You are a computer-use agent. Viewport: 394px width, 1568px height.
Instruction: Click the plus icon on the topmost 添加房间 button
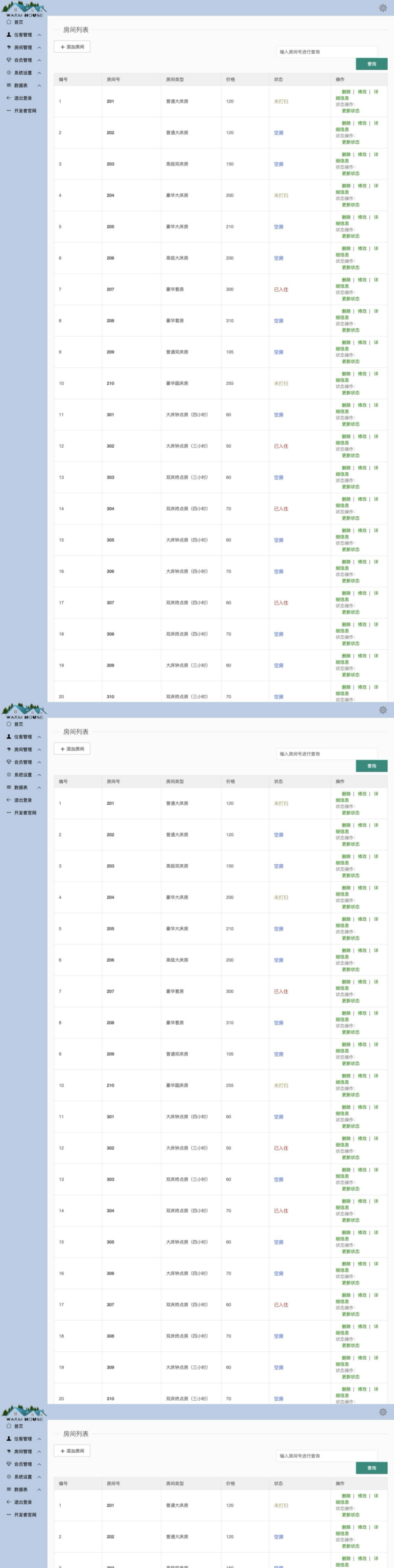pos(63,47)
